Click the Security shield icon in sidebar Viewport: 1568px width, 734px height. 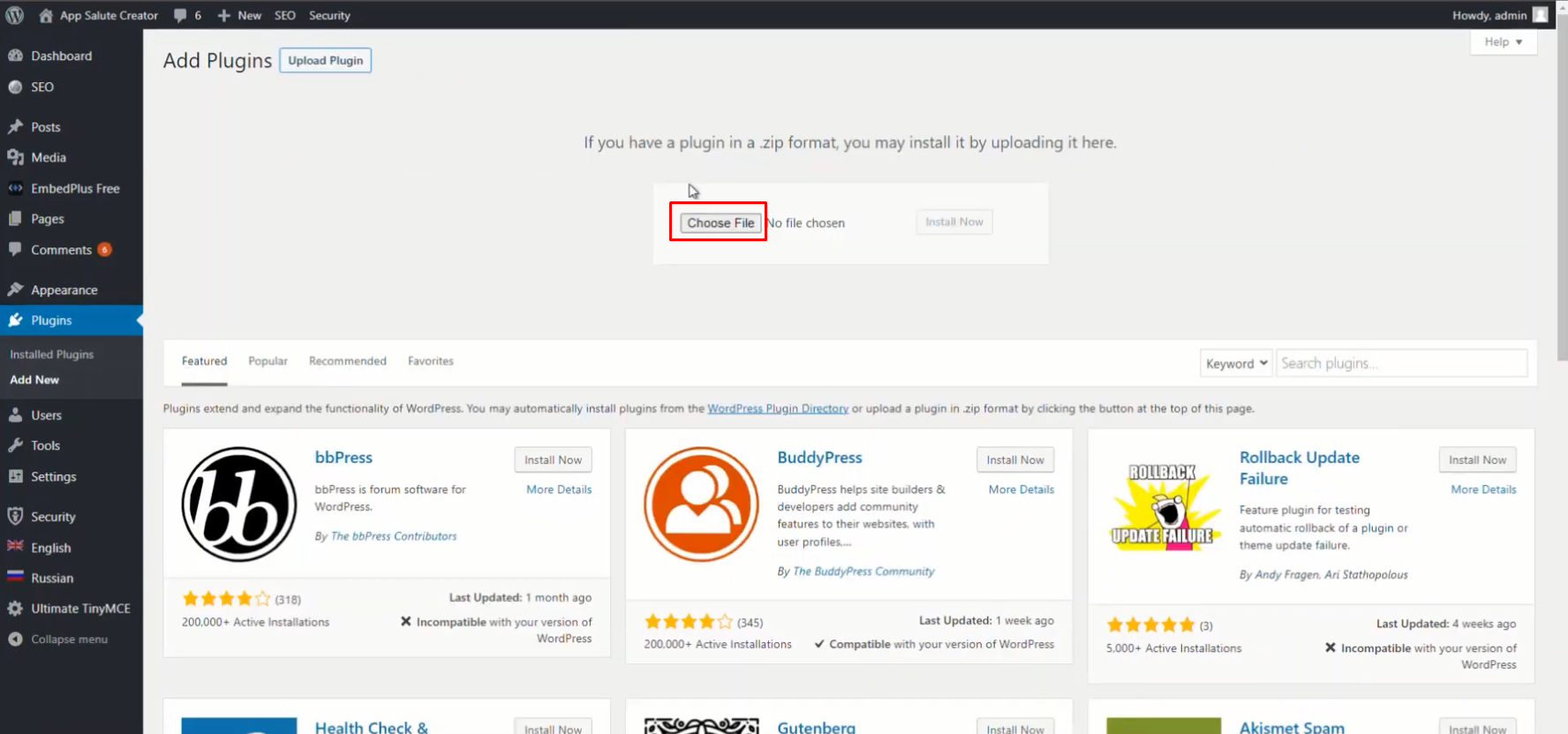click(x=15, y=517)
